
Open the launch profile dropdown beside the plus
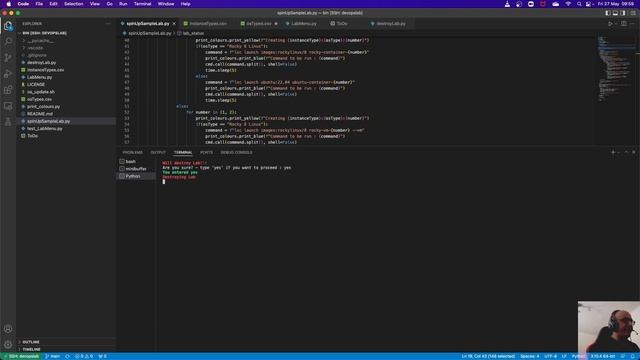(x=618, y=152)
